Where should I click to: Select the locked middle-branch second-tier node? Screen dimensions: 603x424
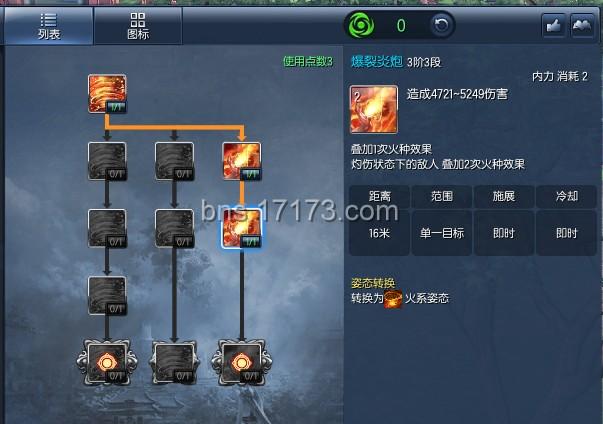tap(174, 161)
